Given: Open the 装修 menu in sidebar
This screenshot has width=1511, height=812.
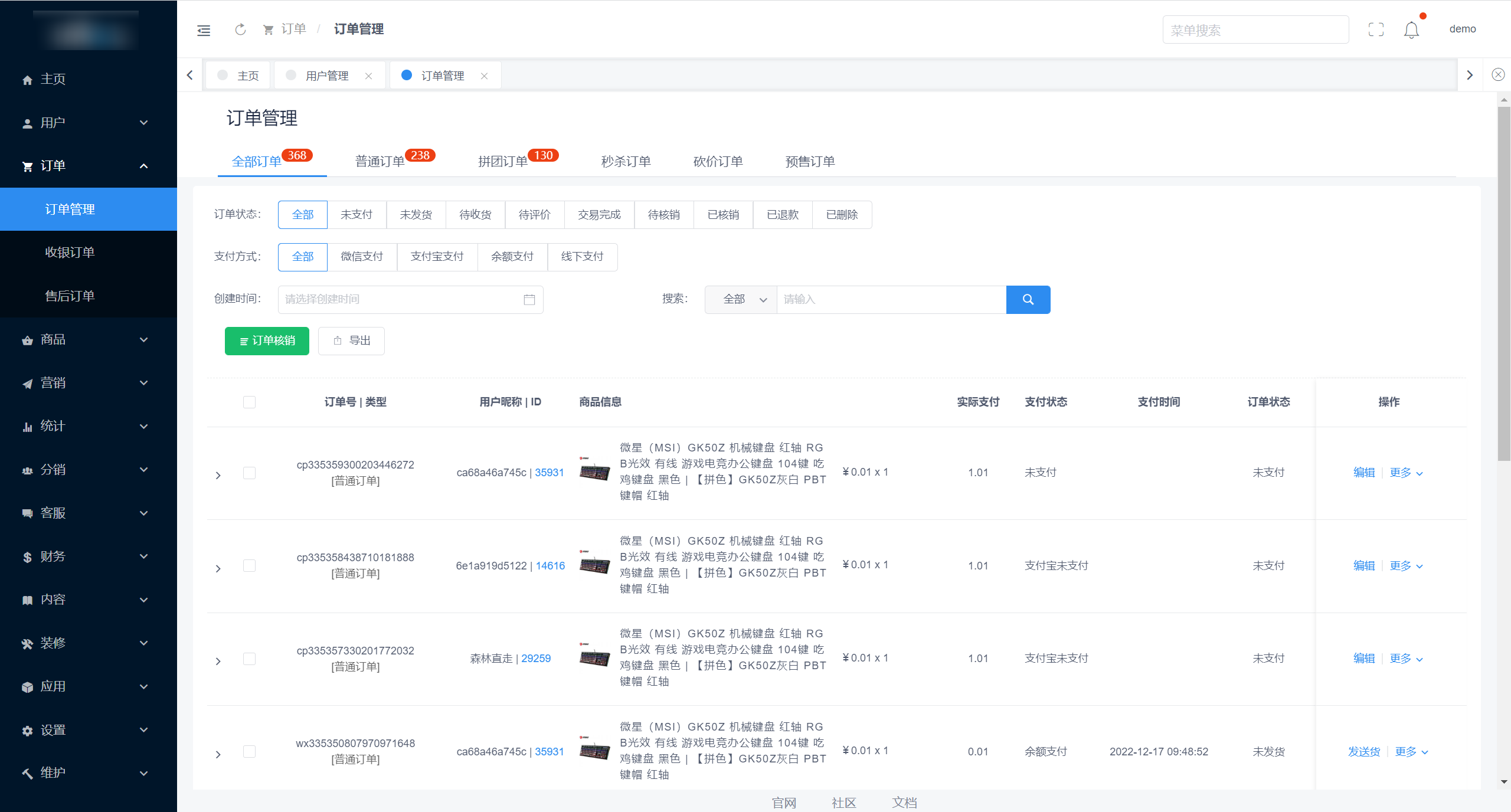Looking at the screenshot, I should pos(89,643).
